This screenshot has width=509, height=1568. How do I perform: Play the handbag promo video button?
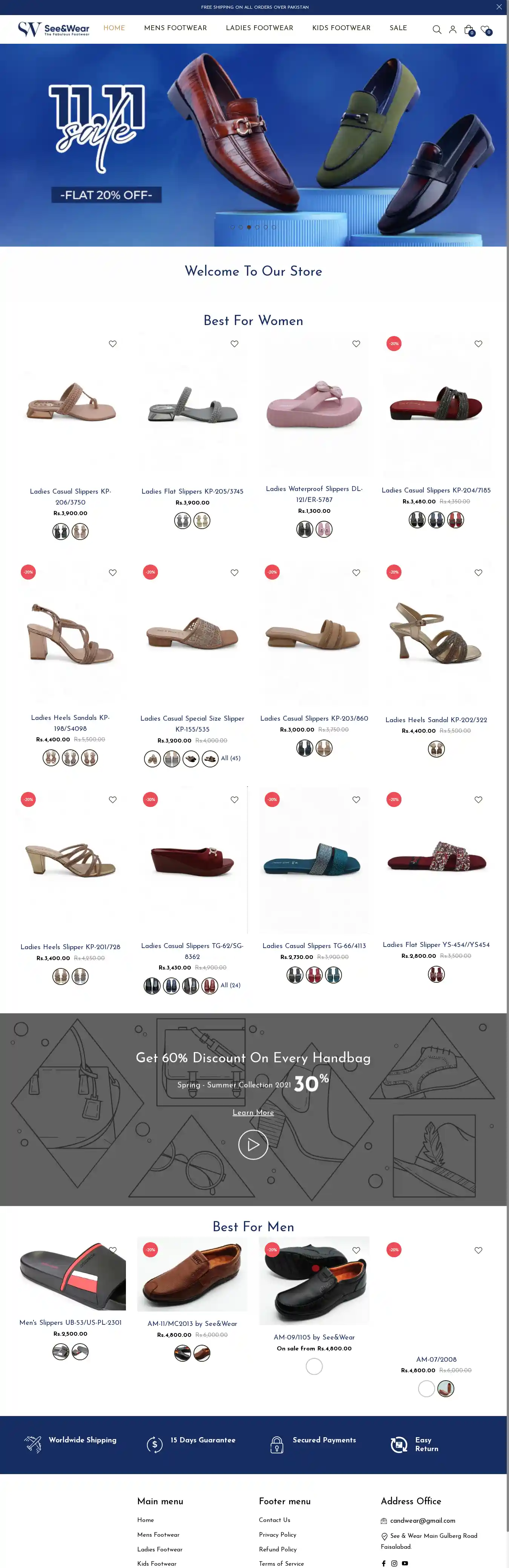(x=253, y=1145)
